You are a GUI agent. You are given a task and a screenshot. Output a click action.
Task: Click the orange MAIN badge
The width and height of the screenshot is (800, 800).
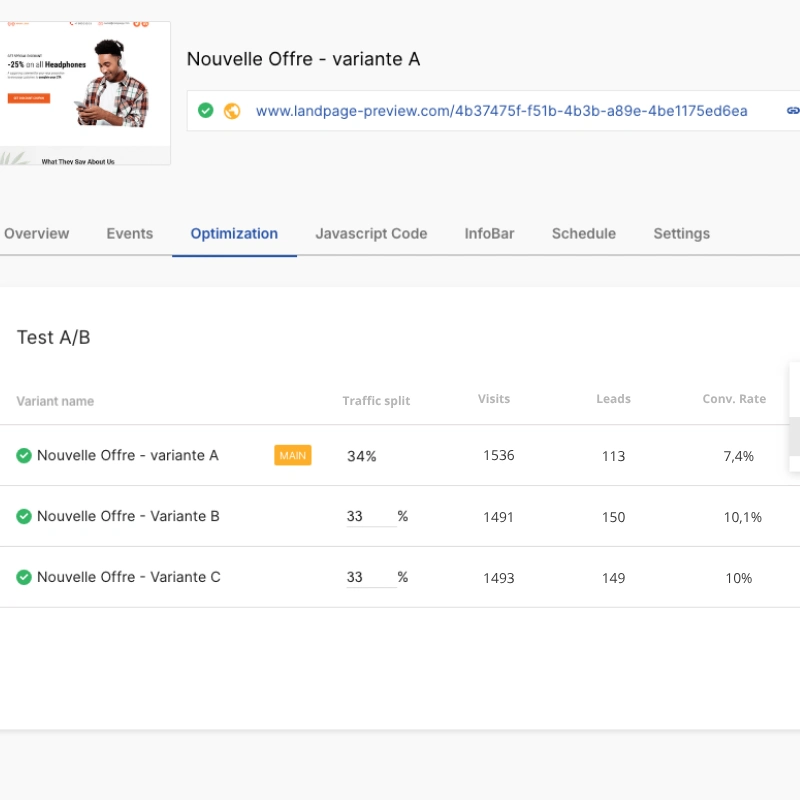tap(292, 455)
